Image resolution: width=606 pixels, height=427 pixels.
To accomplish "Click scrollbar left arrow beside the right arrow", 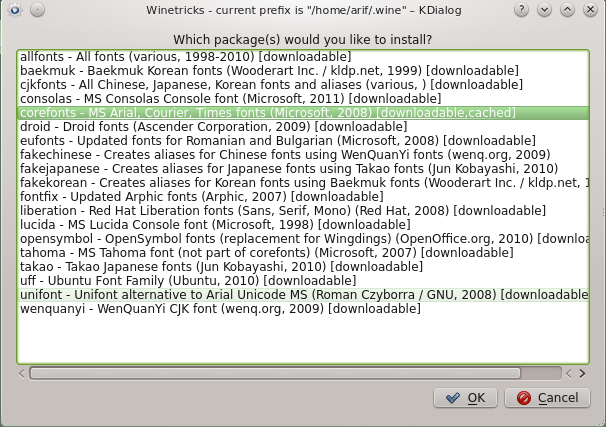I will pyautogui.click(x=569, y=374).
